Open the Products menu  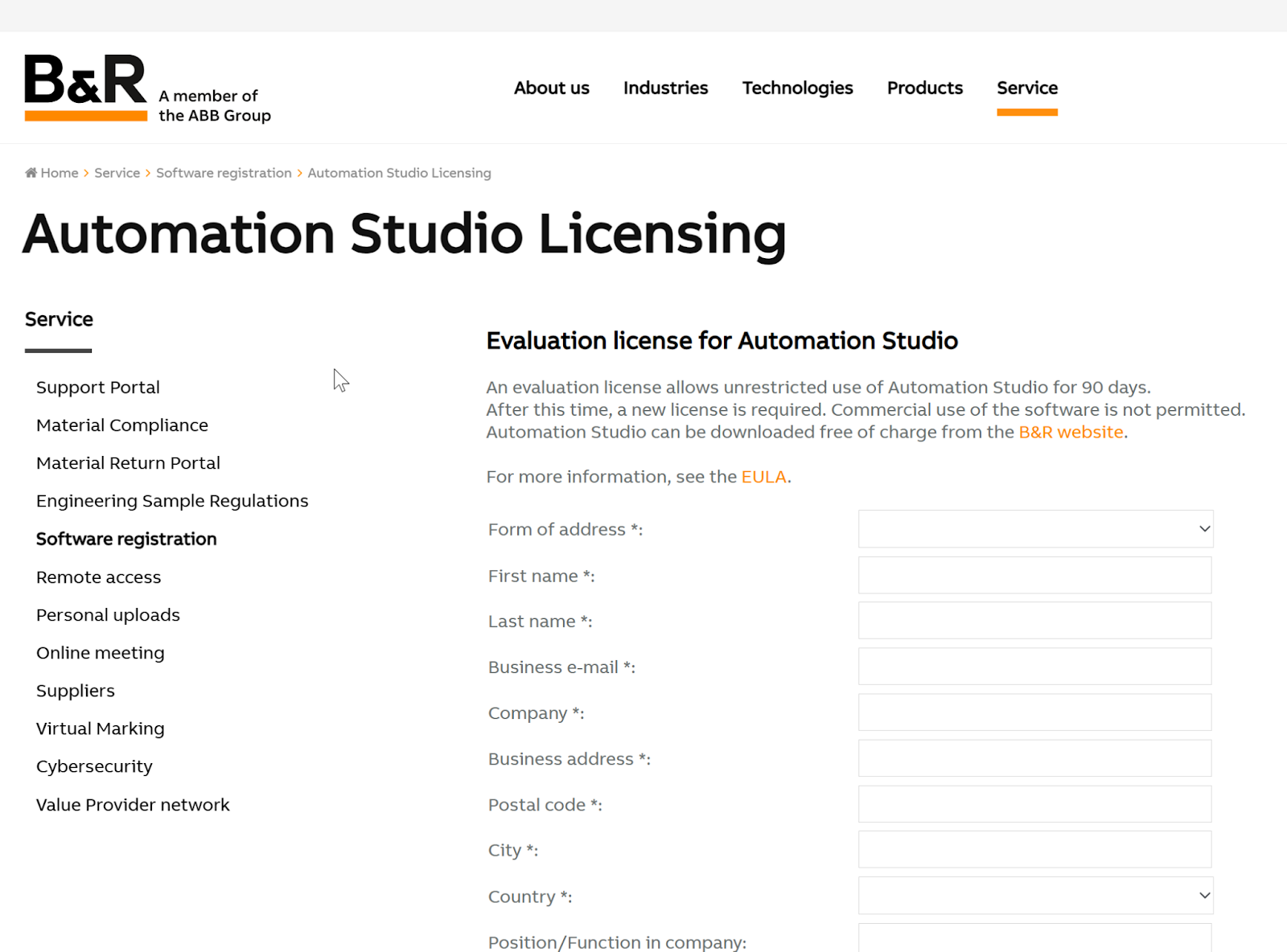click(x=925, y=88)
